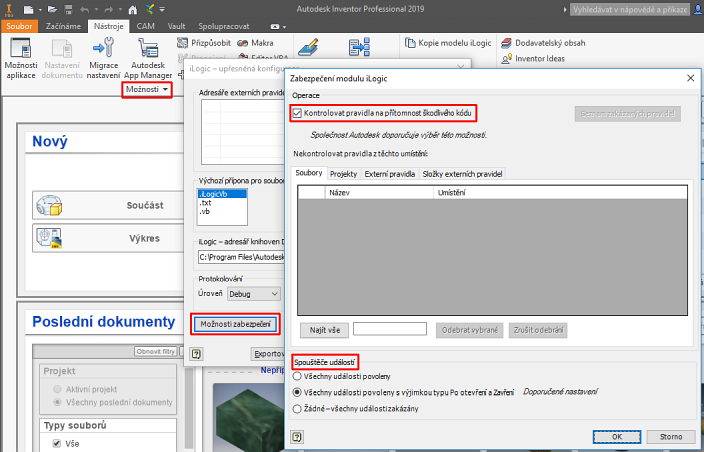Image resolution: width=704 pixels, height=452 pixels.
Task: Click the help and commands search box
Action: 630,9
